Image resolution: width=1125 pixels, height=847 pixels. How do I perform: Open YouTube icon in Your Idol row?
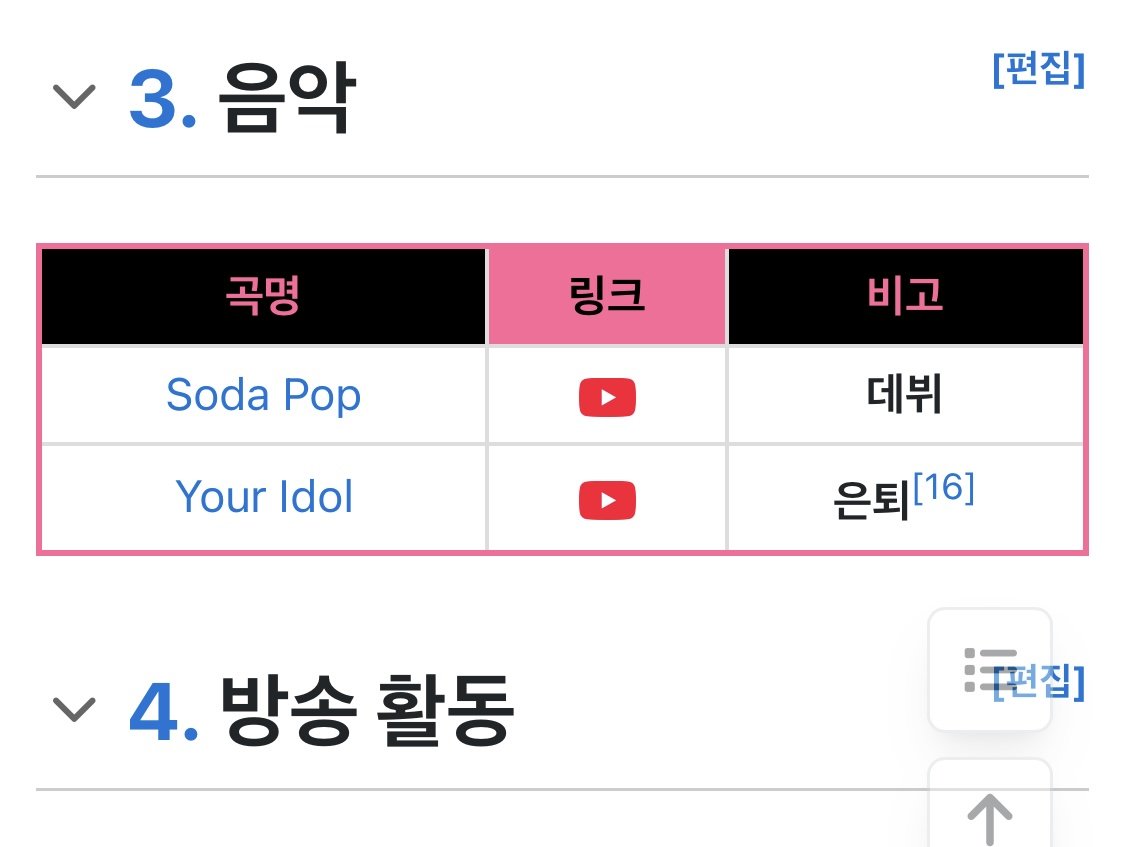[x=607, y=500]
